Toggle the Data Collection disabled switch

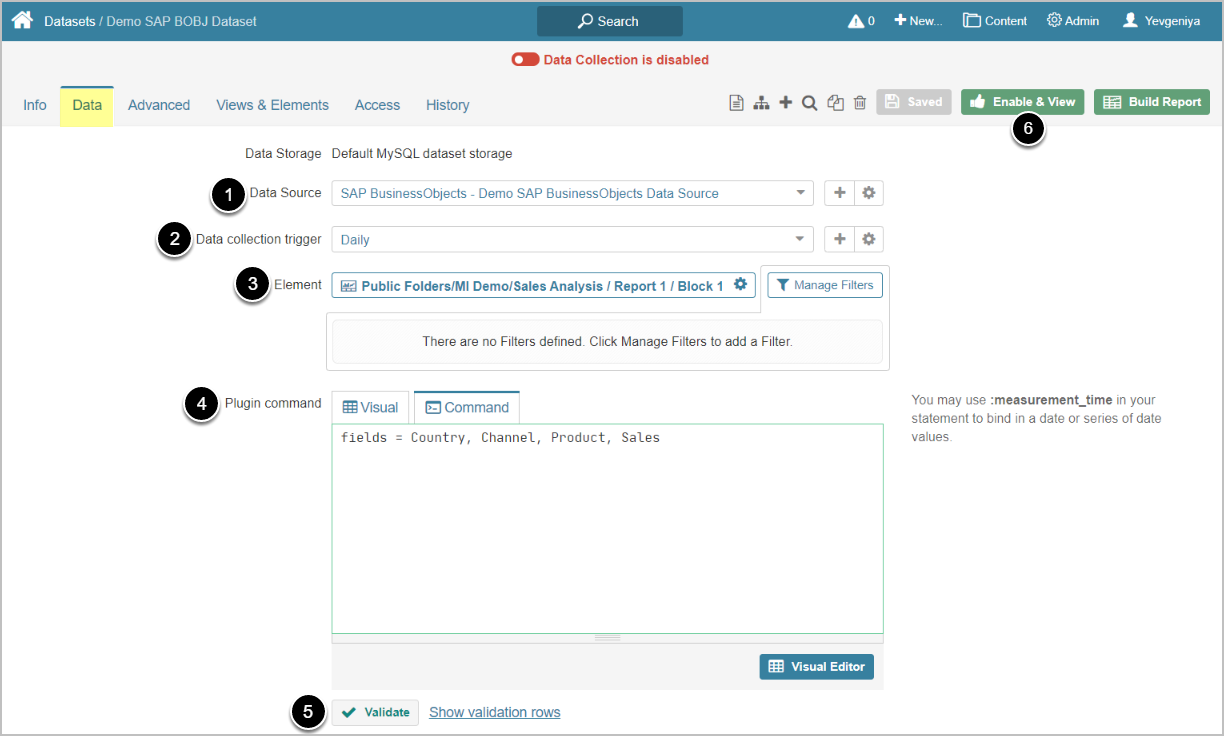pyautogui.click(x=525, y=60)
